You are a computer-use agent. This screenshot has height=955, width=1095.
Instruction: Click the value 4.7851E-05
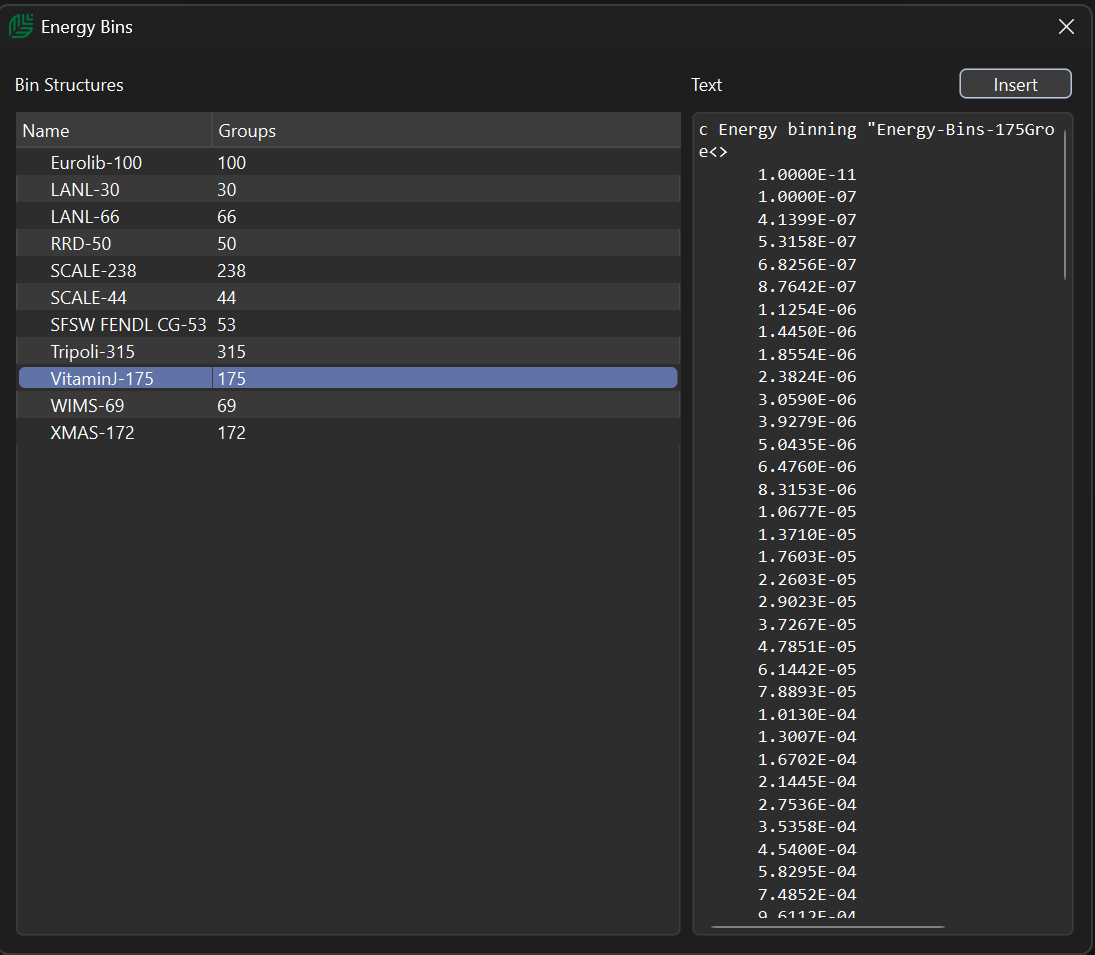pos(807,647)
